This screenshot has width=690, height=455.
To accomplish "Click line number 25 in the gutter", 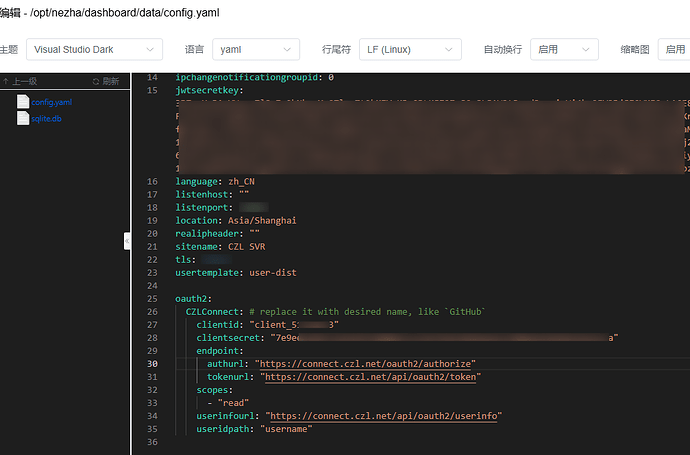I will 152,298.
